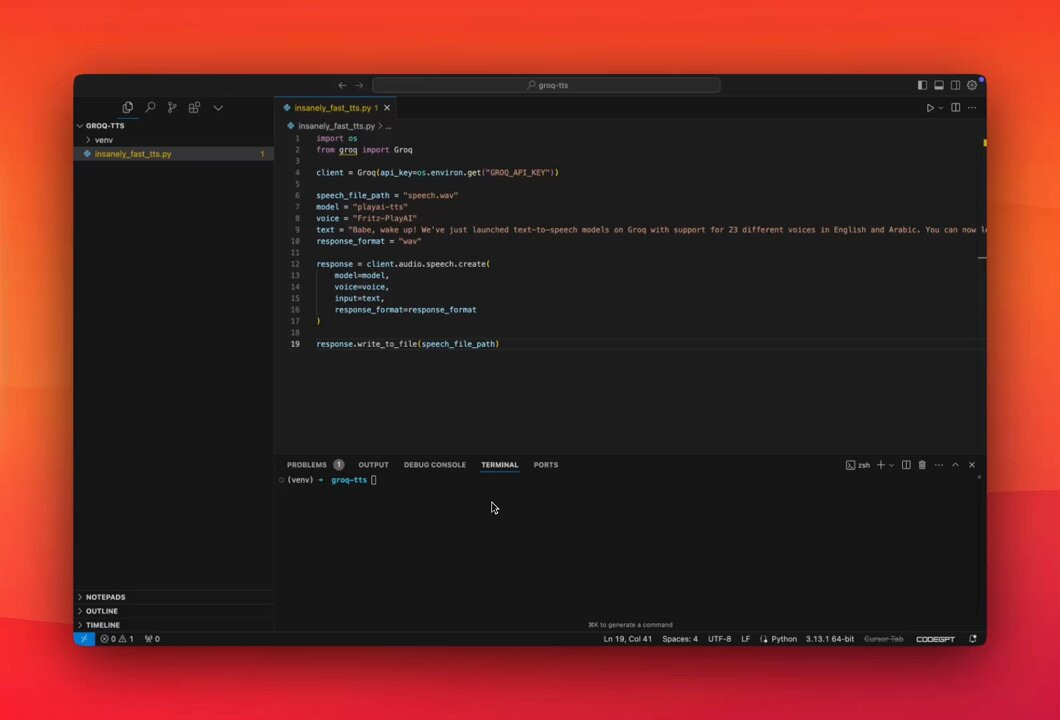Image resolution: width=1060 pixels, height=720 pixels.
Task: Open the Search view icon
Action: [150, 107]
